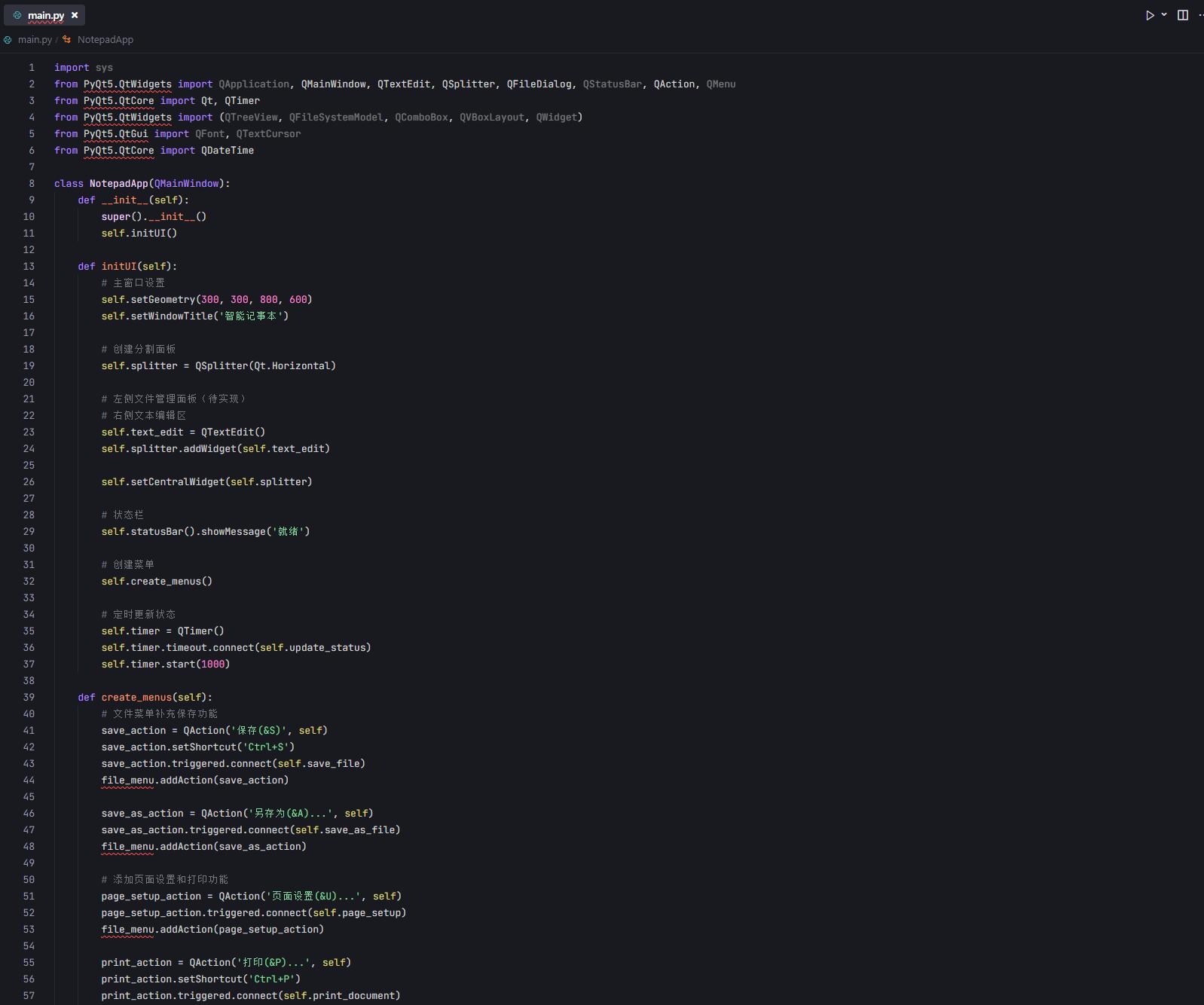Click QDateTime import on line 6

coord(227,151)
